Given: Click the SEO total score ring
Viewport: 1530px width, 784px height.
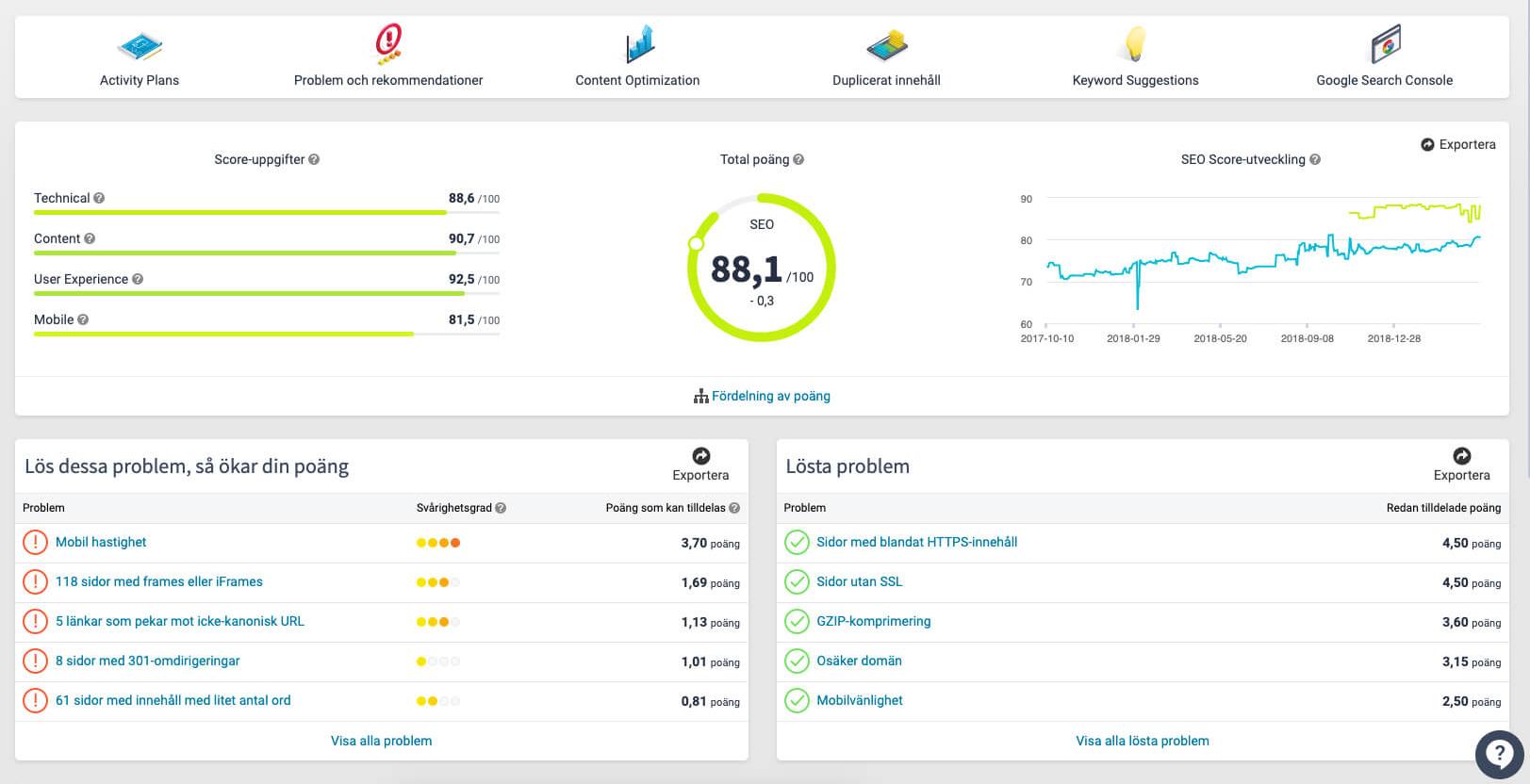Looking at the screenshot, I should [762, 268].
